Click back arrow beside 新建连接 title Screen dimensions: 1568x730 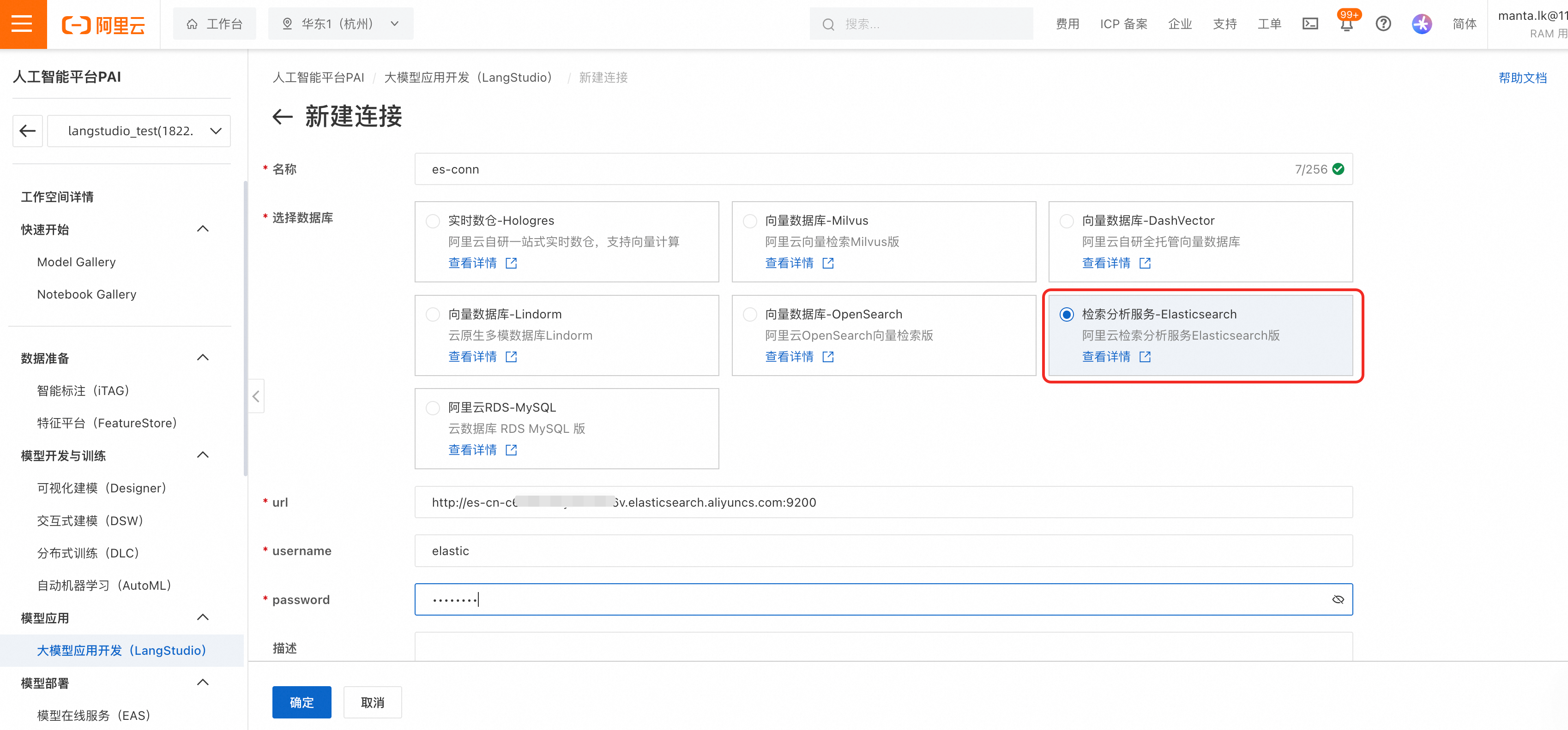(x=282, y=116)
